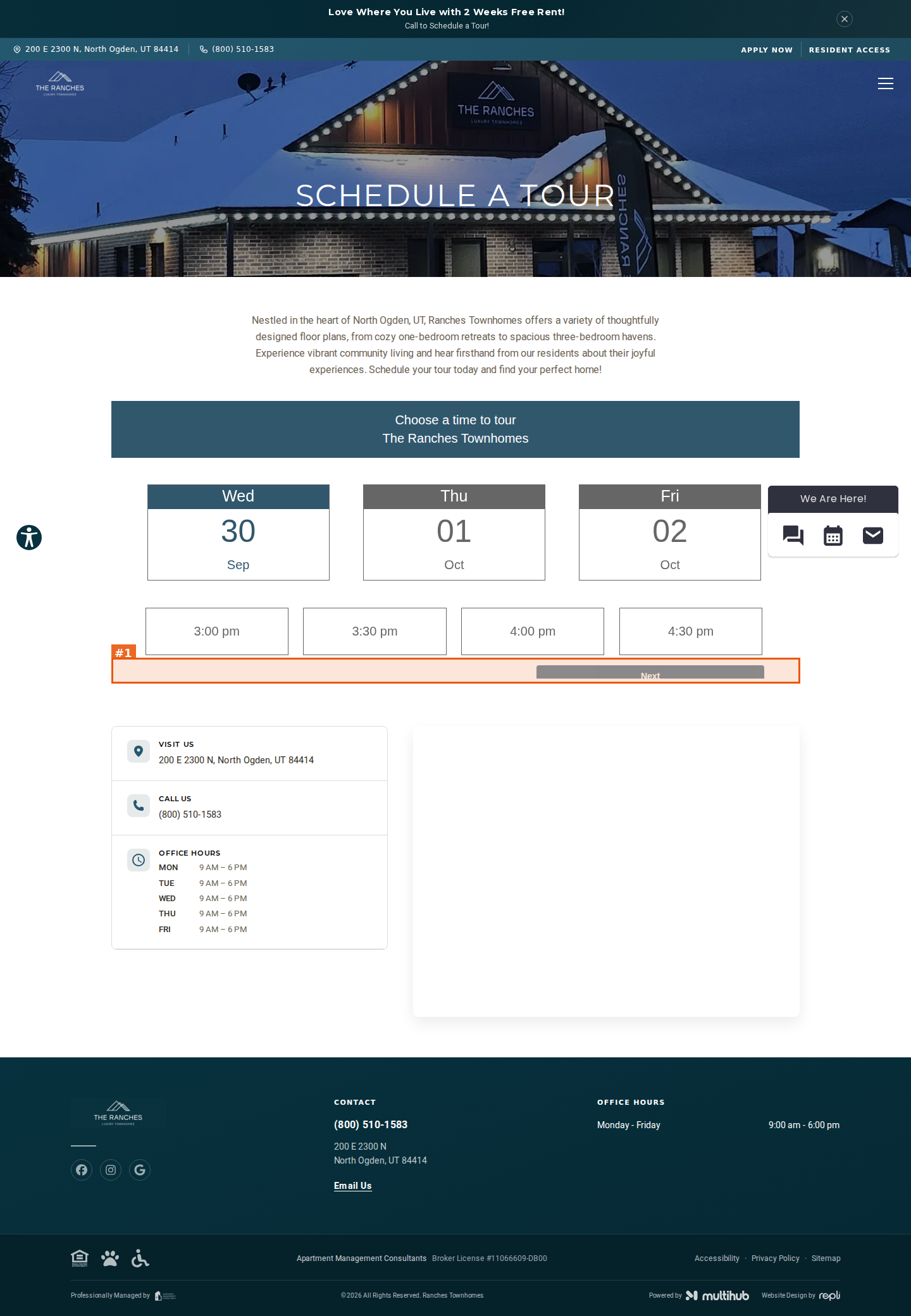
Task: Open calendar icon in We Are Here widget
Action: coord(833,536)
